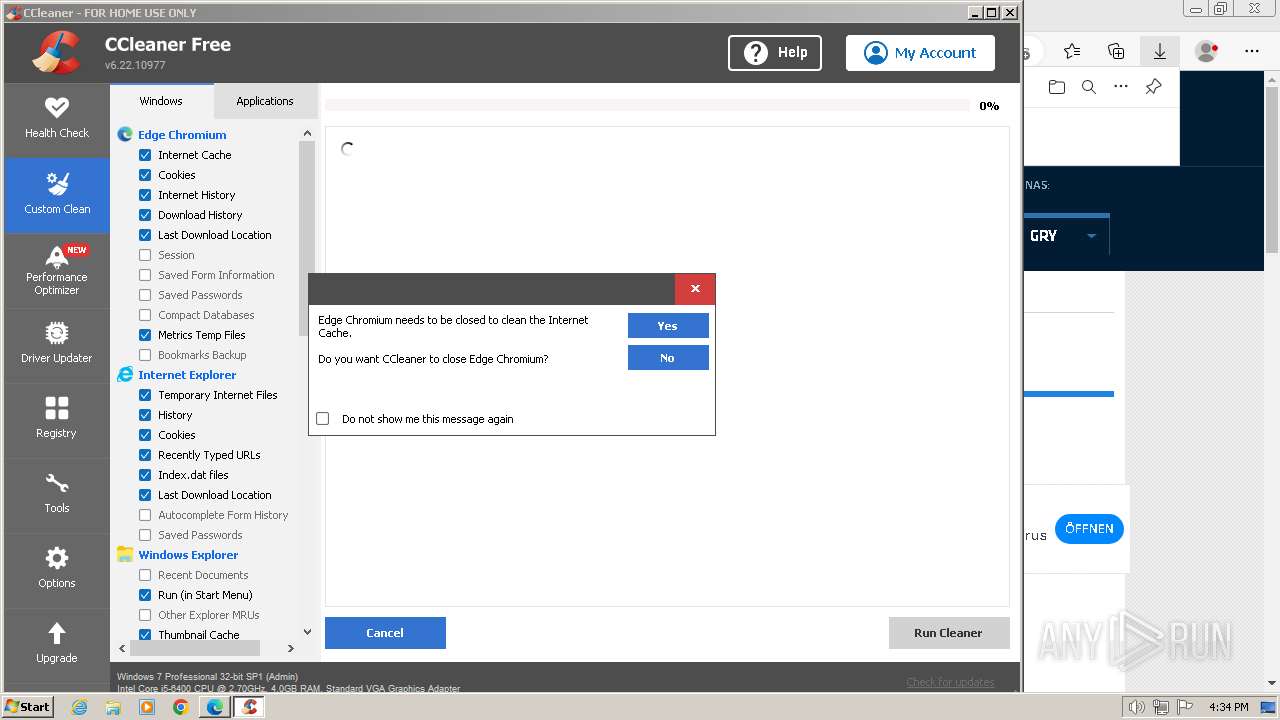Check 'Do not show me this message again'

(x=323, y=419)
